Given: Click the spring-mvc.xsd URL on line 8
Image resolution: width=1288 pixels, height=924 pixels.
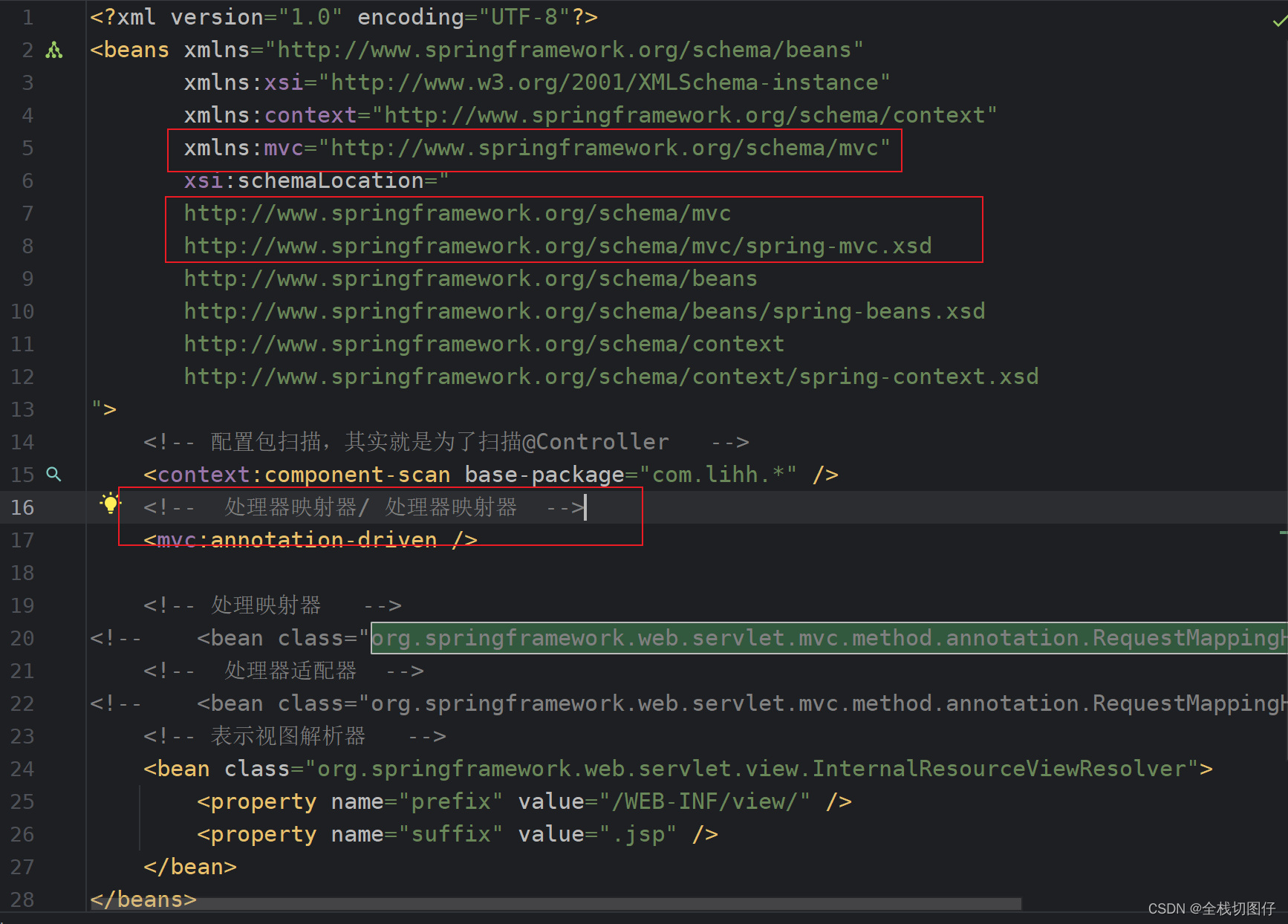Looking at the screenshot, I should 557,245.
